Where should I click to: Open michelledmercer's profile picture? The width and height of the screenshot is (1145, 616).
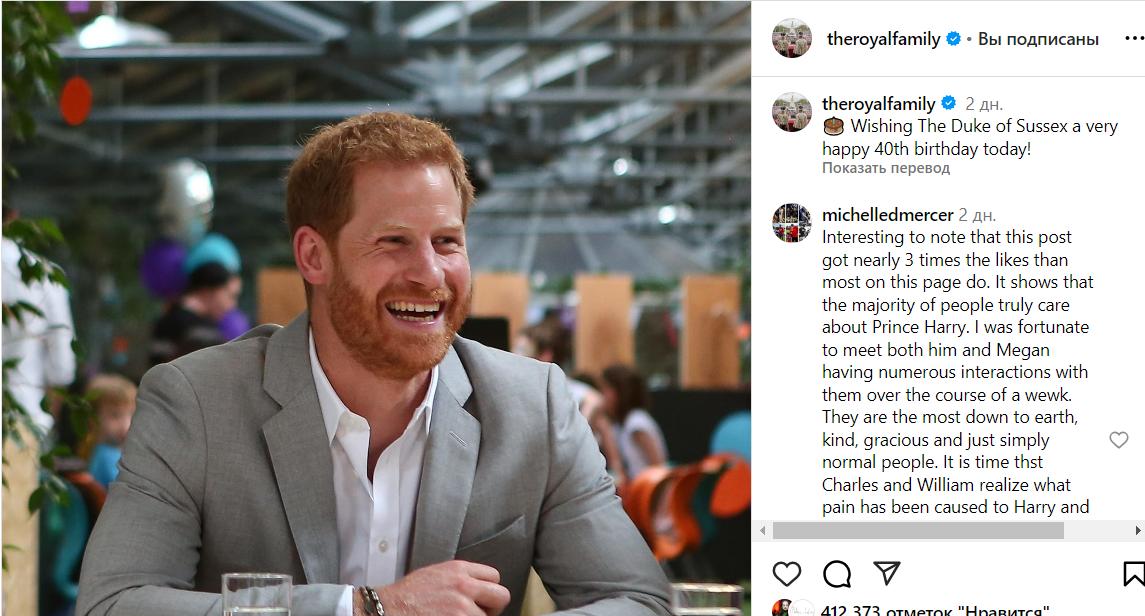pos(792,223)
